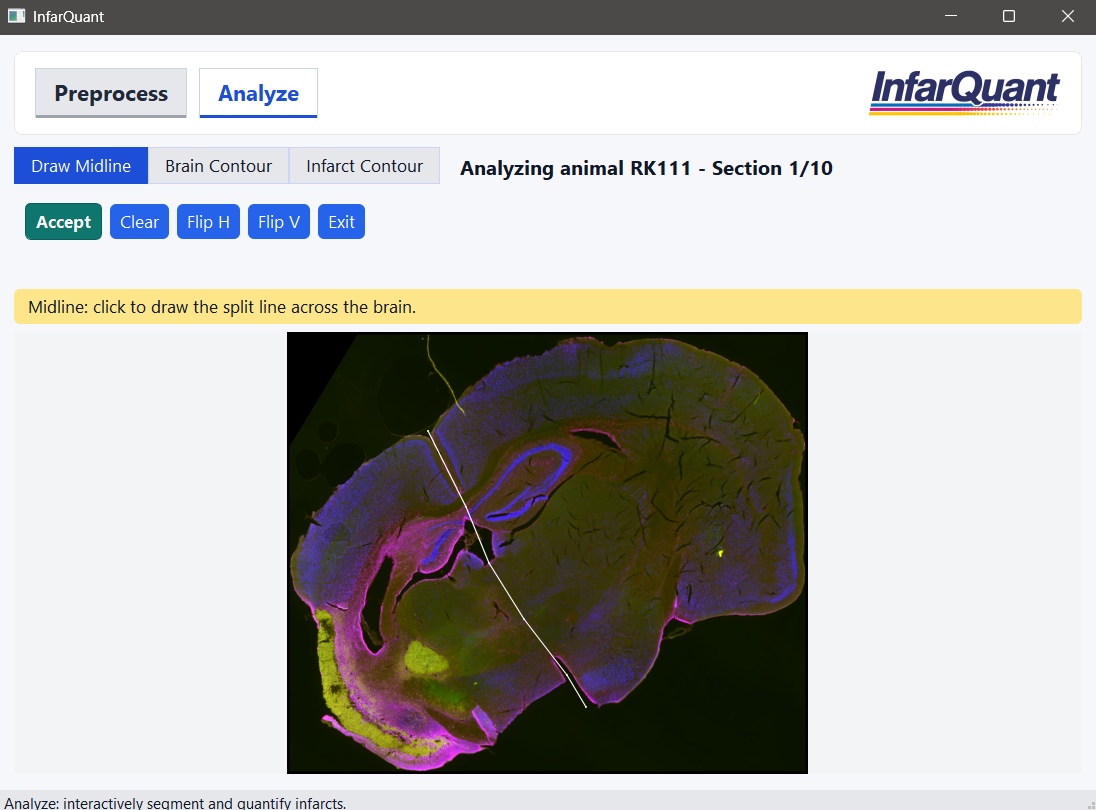
Task: Clear the current midline drawing
Action: [139, 221]
